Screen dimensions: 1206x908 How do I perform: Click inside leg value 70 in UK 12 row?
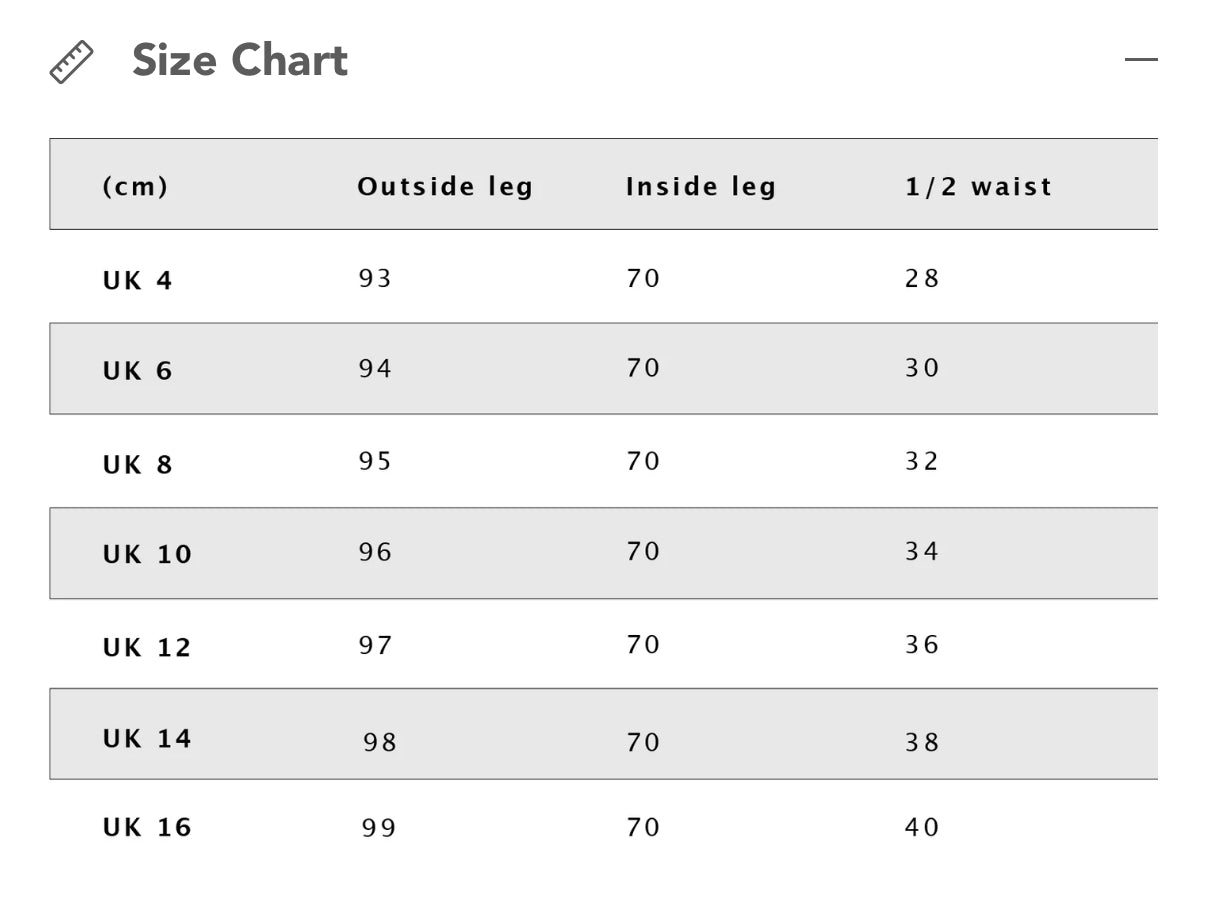[x=644, y=644]
